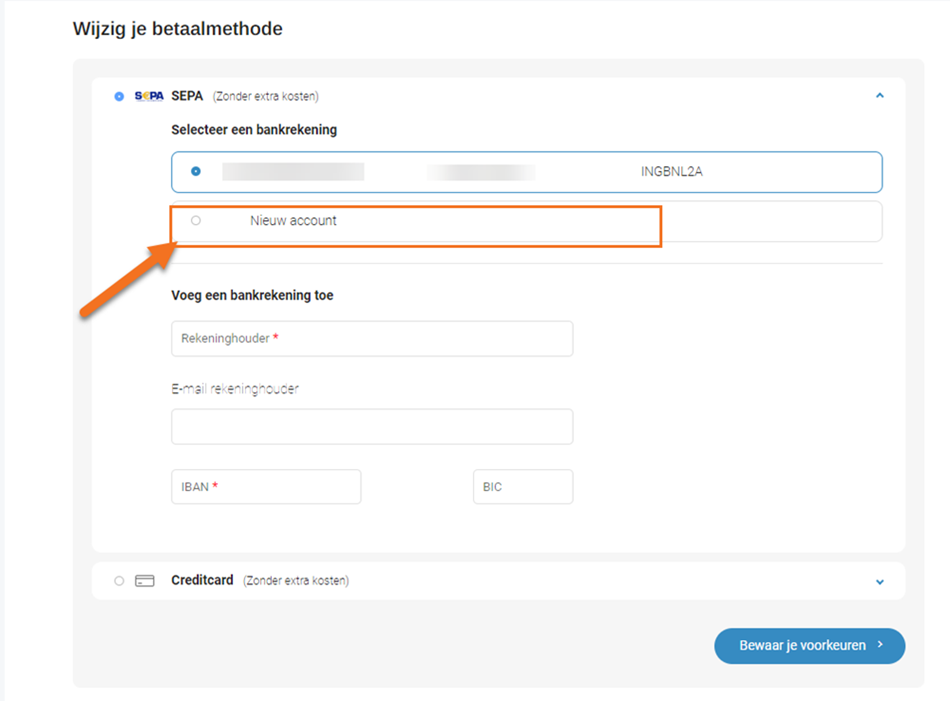Viewport: 950px width, 701px height.
Task: Click the SEPA logo icon
Action: (x=148, y=96)
